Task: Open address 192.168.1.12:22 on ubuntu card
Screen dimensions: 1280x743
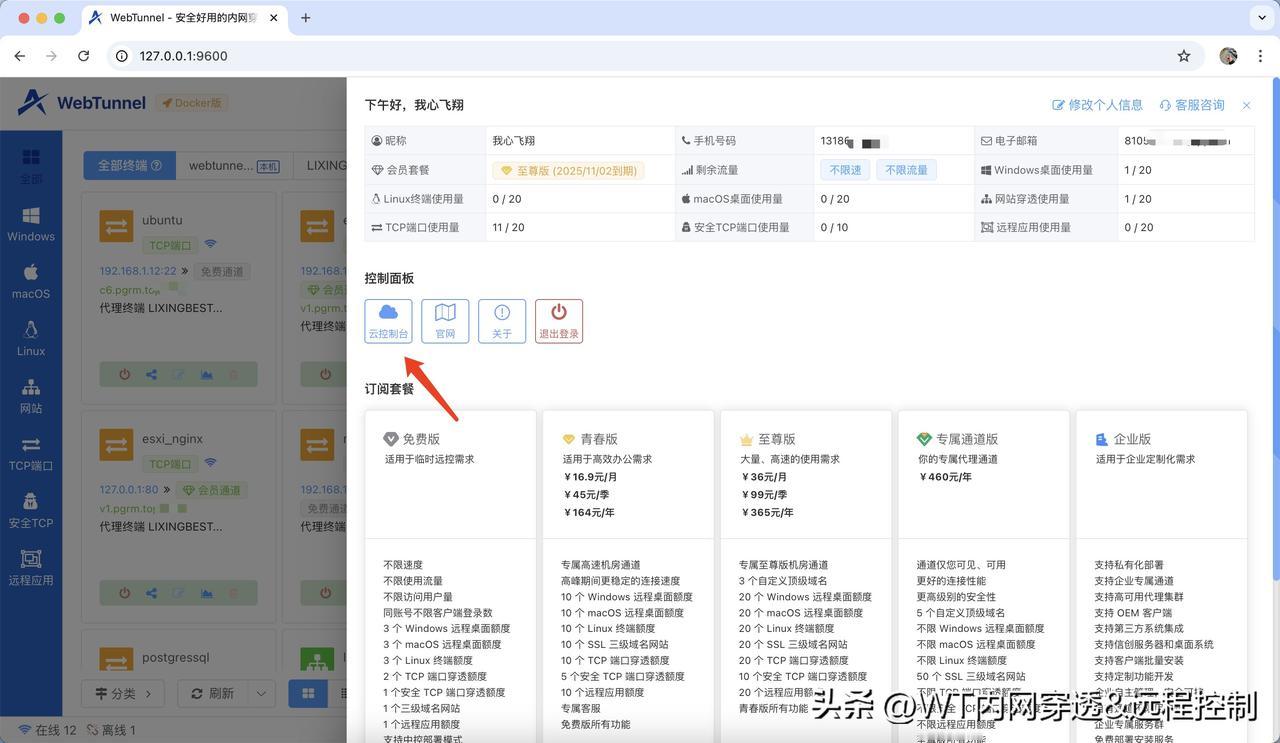Action: click(138, 271)
